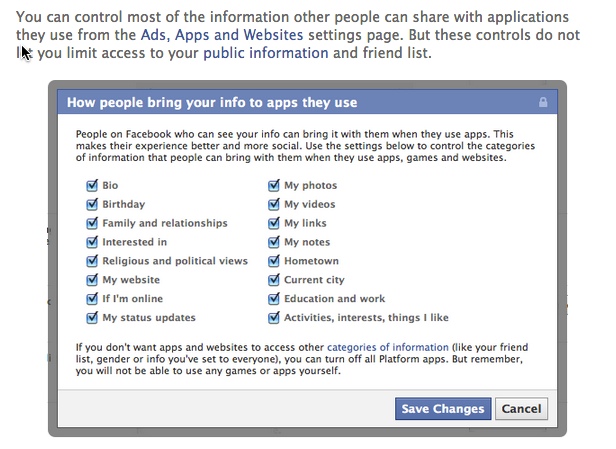
Task: Toggle the Interested in checkbox
Action: pos(92,242)
